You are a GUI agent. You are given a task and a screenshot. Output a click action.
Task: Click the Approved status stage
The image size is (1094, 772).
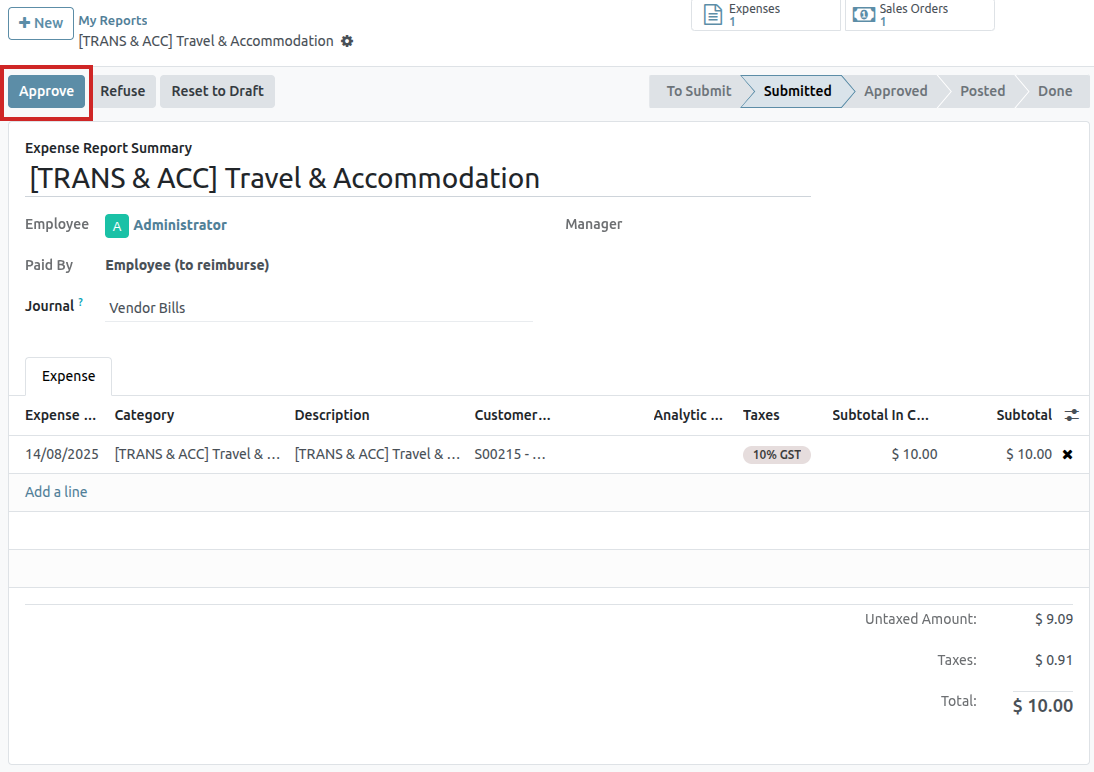coord(895,91)
